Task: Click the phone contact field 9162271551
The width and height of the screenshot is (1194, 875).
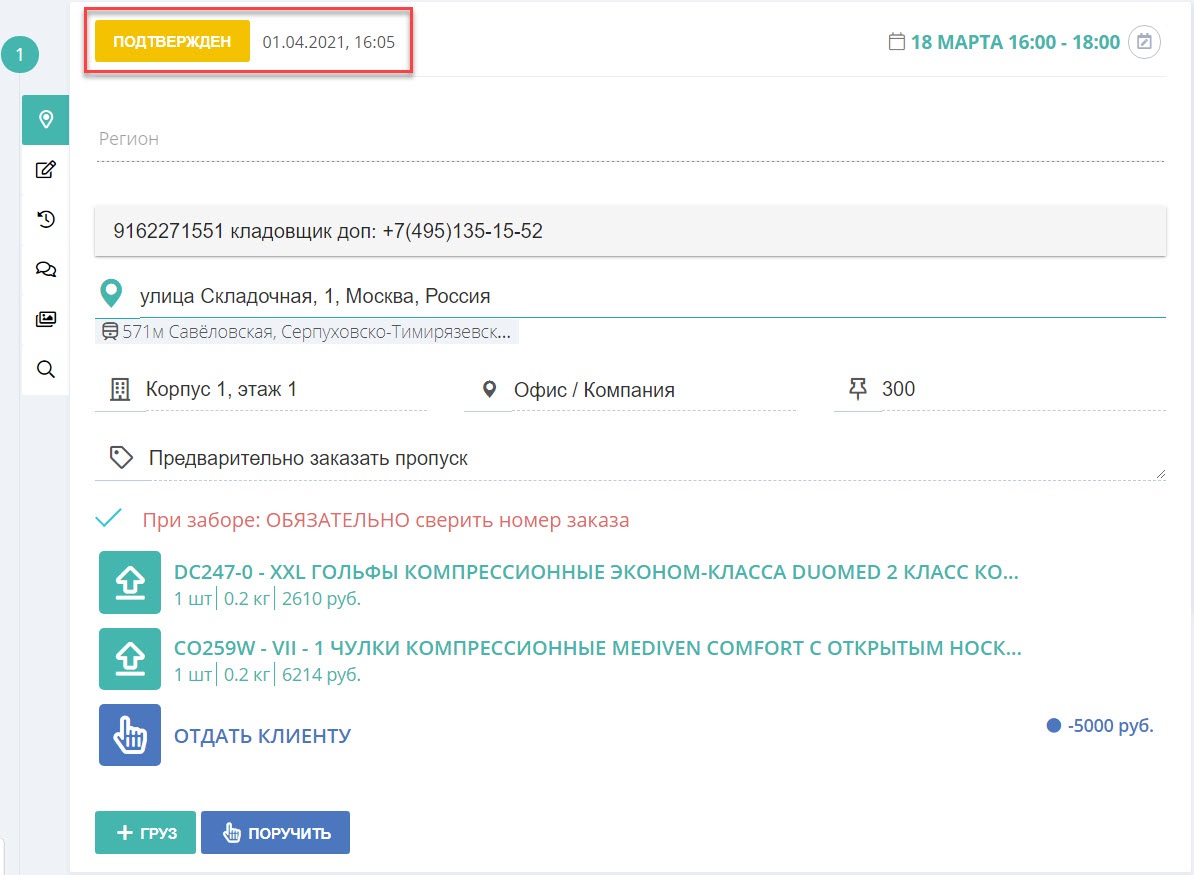Action: [630, 231]
